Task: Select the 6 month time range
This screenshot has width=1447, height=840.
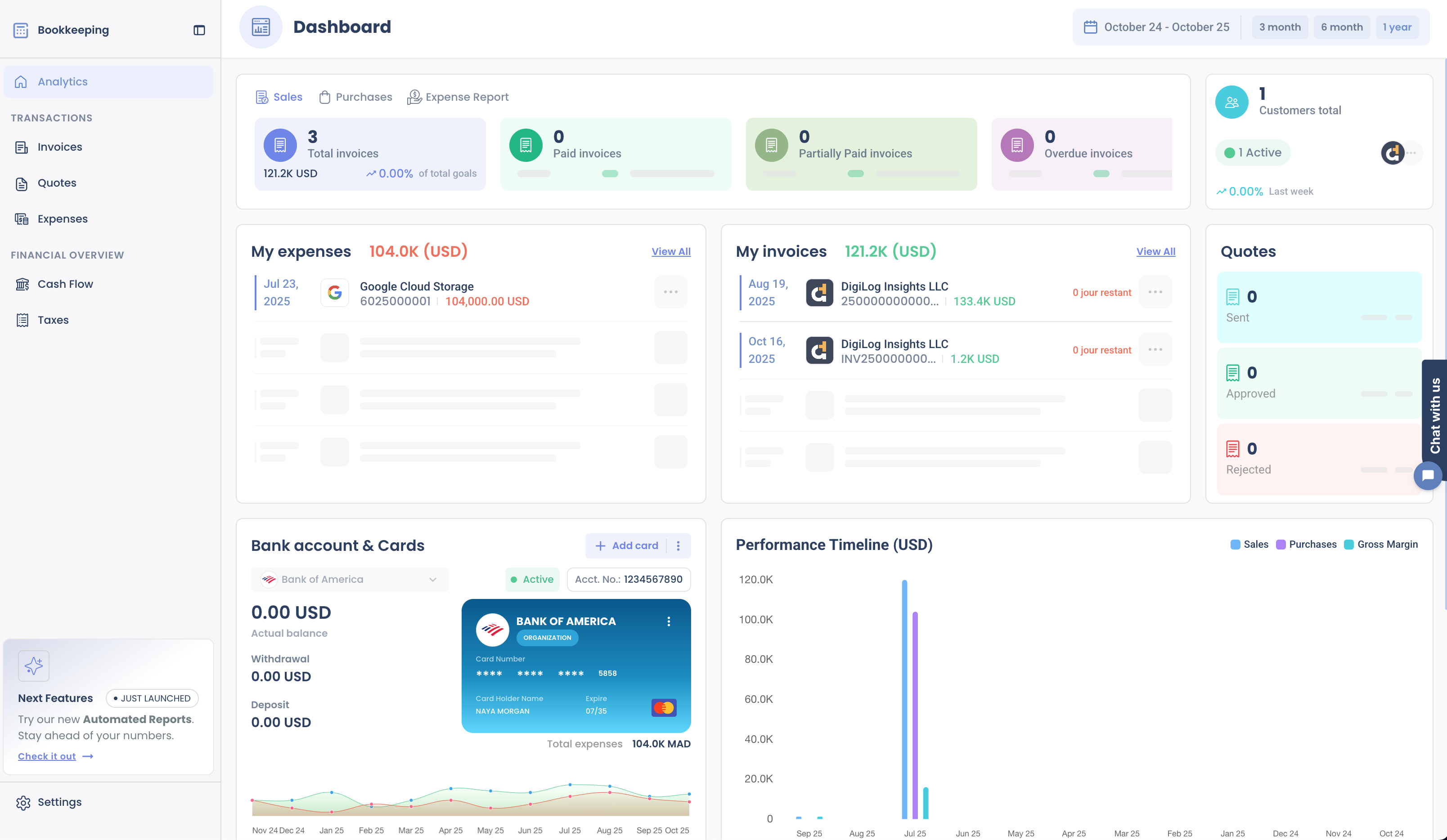Action: click(x=1341, y=27)
